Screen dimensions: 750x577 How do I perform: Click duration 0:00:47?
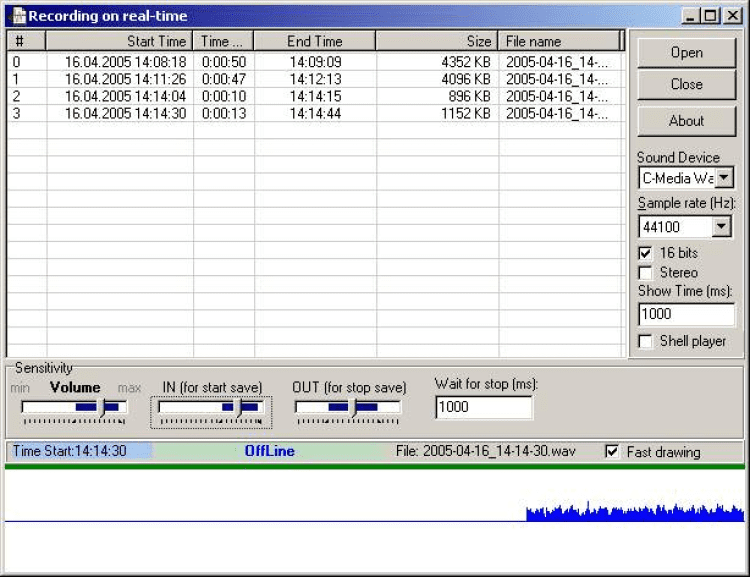(x=224, y=79)
